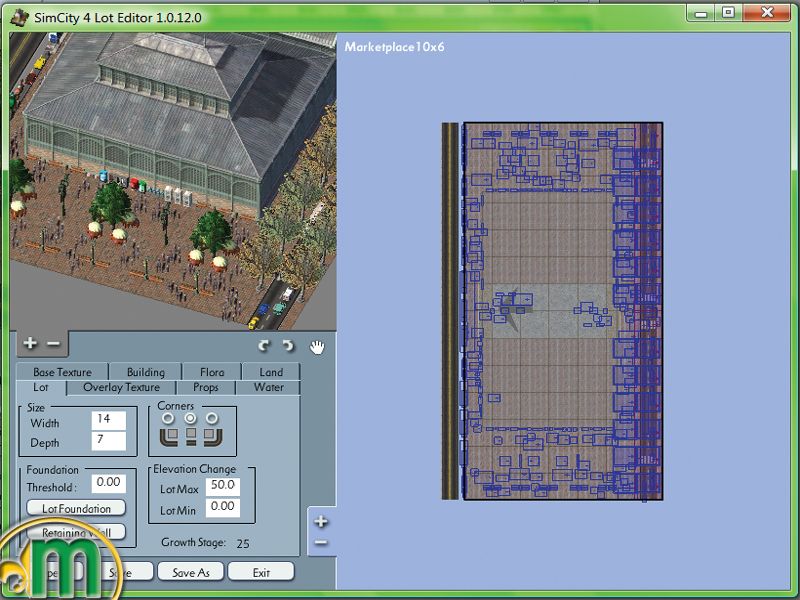Screen dimensions: 800x600
Task: Zoom out the 3D preview with minus
Action: coord(53,343)
